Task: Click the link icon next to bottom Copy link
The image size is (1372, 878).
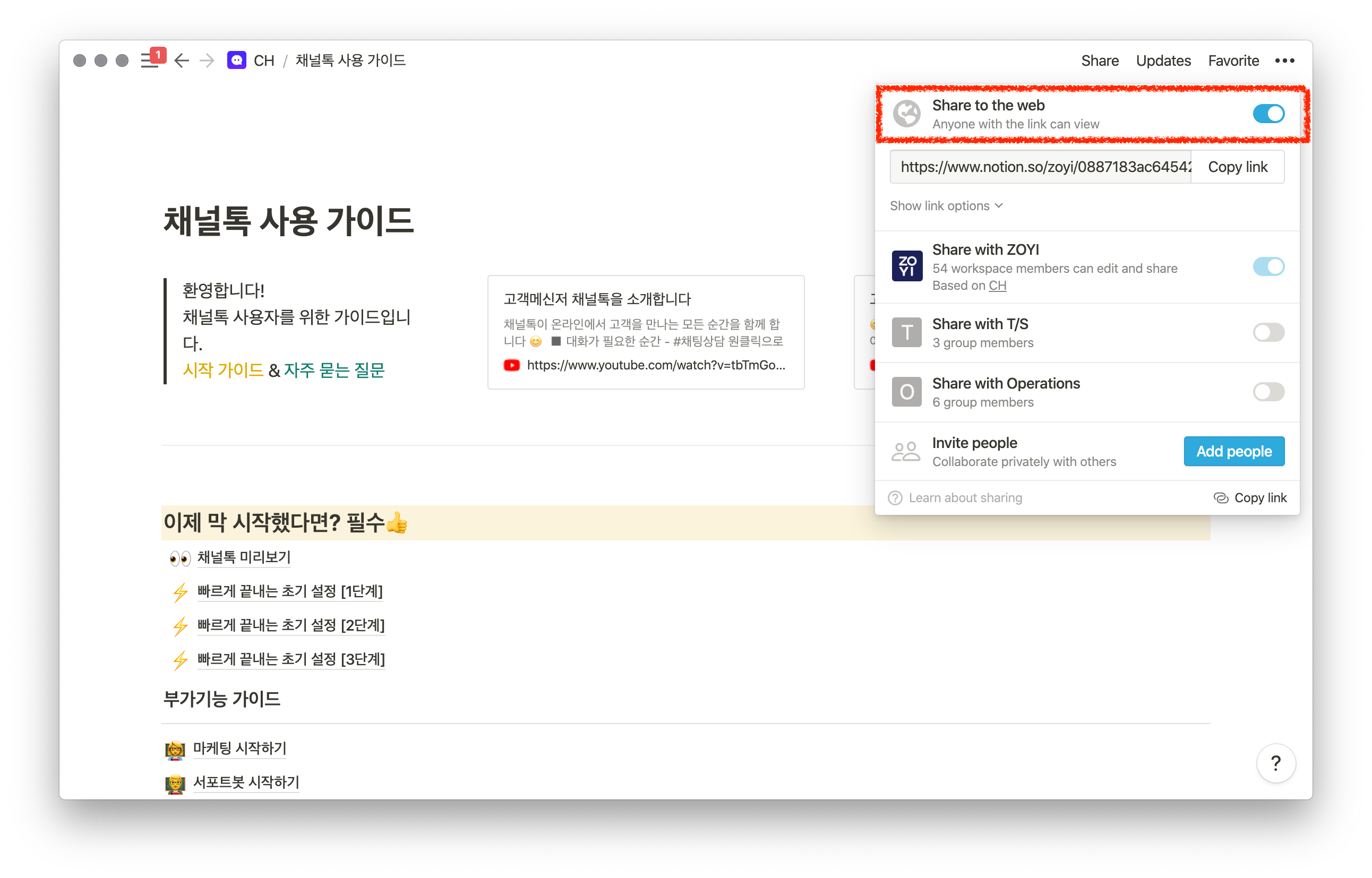Action: (1220, 498)
